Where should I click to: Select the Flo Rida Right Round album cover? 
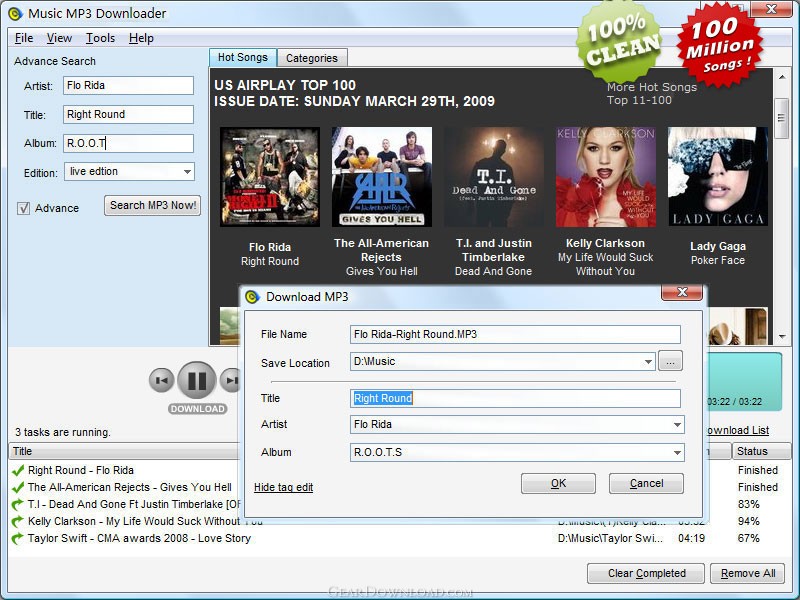(270, 177)
